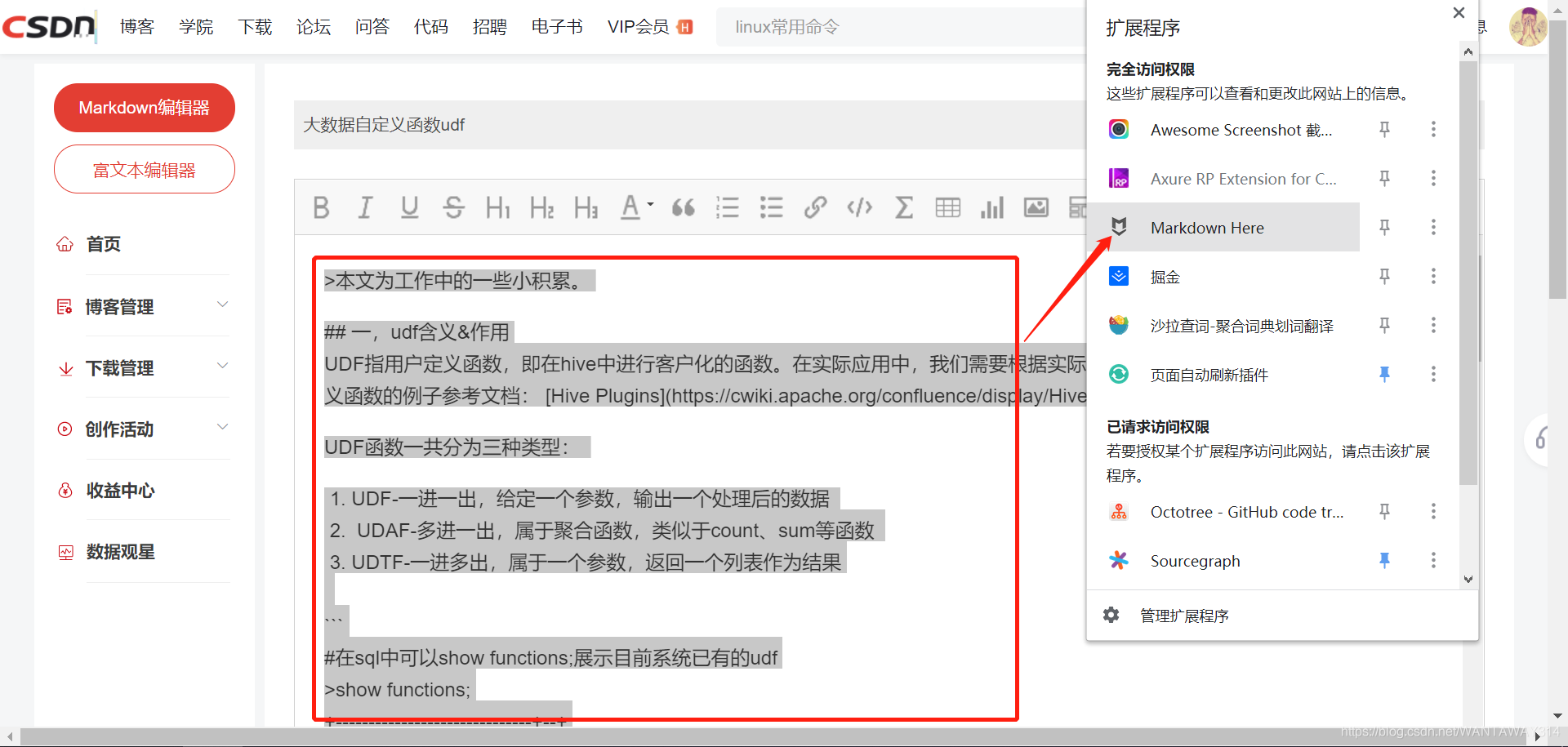Image resolution: width=1568 pixels, height=747 pixels.
Task: Apply italic formatting in the editor toolbar
Action: tap(365, 207)
